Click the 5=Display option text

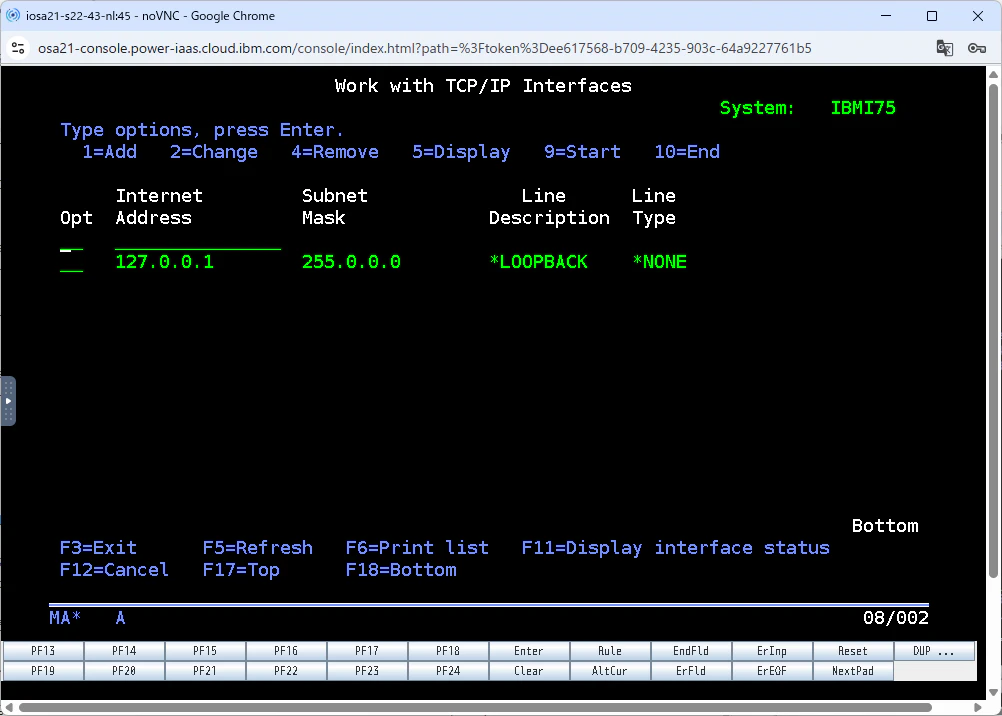[x=461, y=152]
